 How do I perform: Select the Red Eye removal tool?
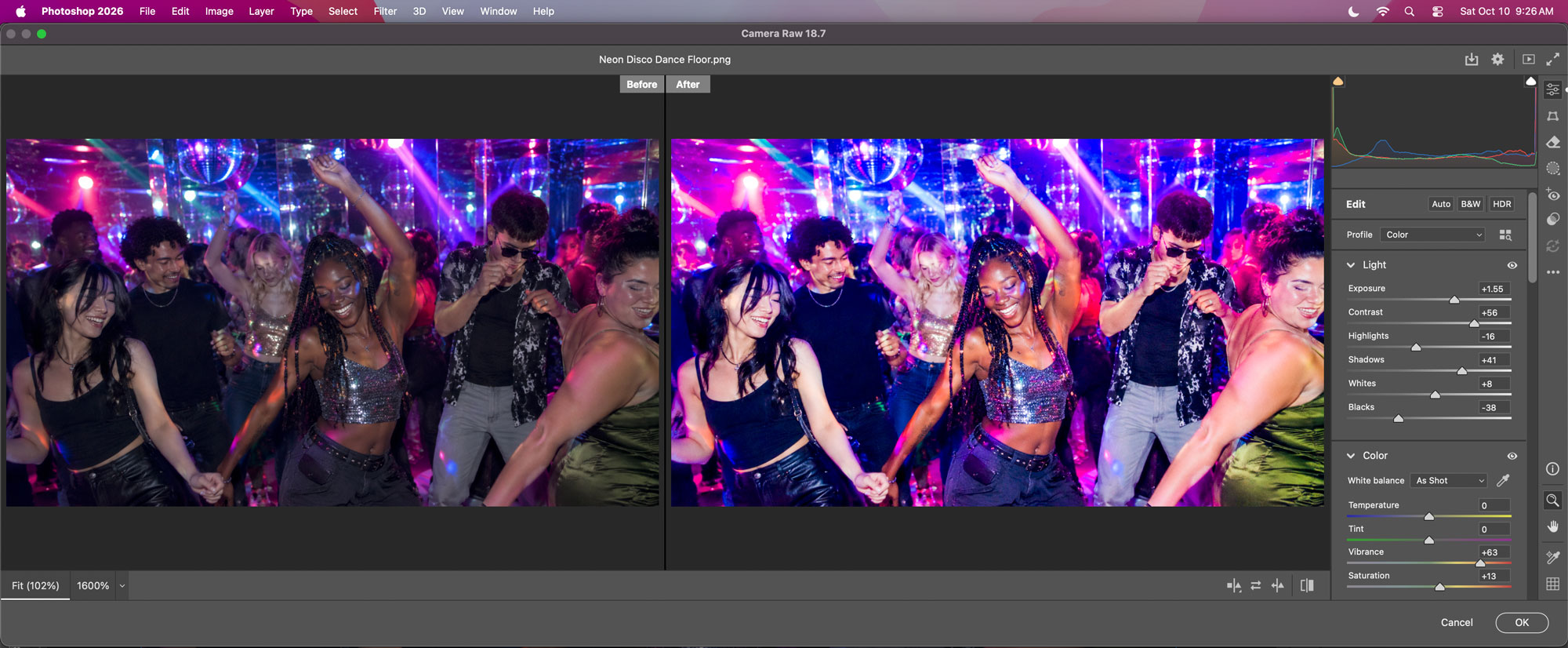[x=1552, y=194]
